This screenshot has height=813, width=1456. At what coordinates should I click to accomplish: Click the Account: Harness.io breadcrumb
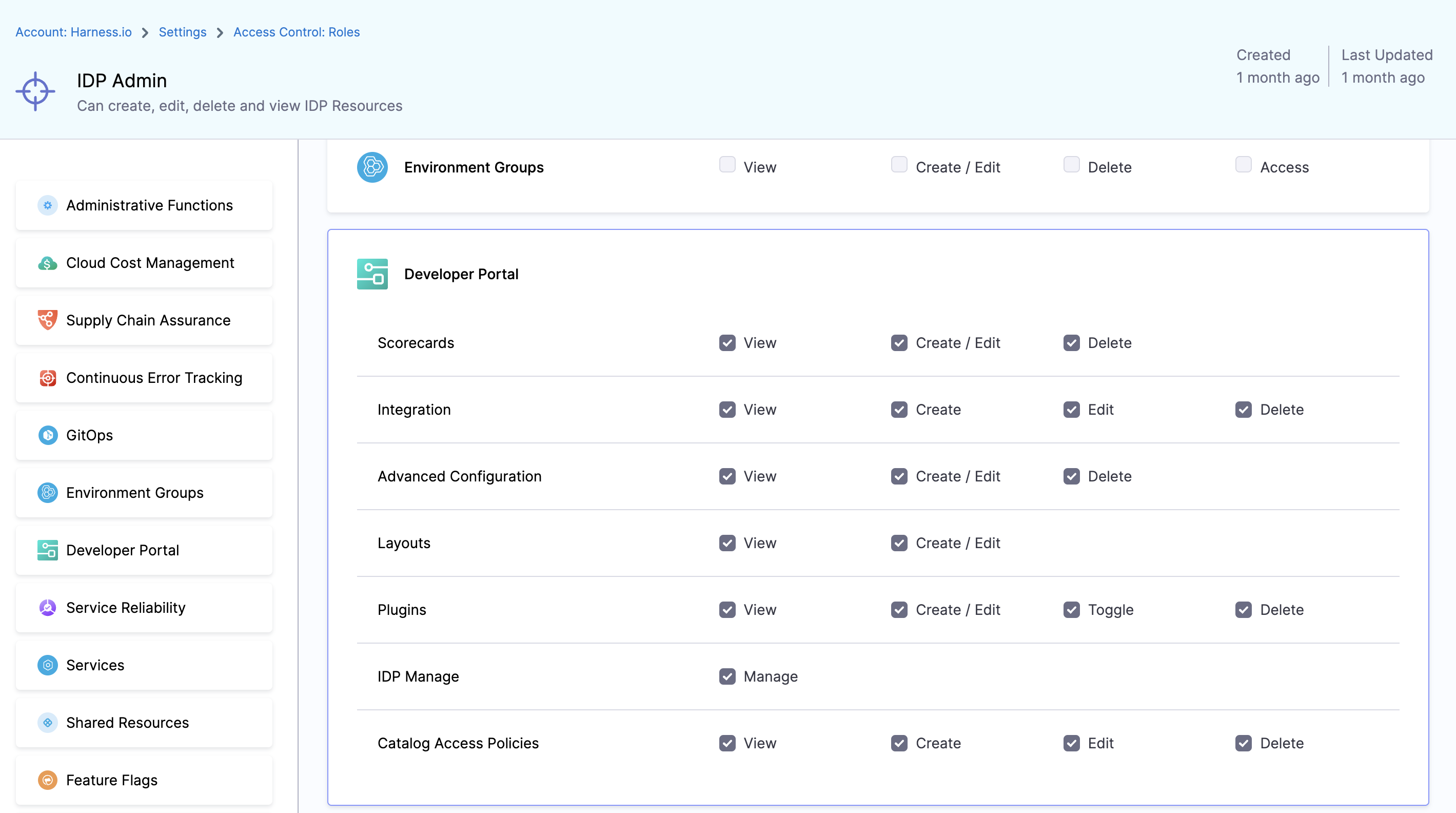point(73,32)
